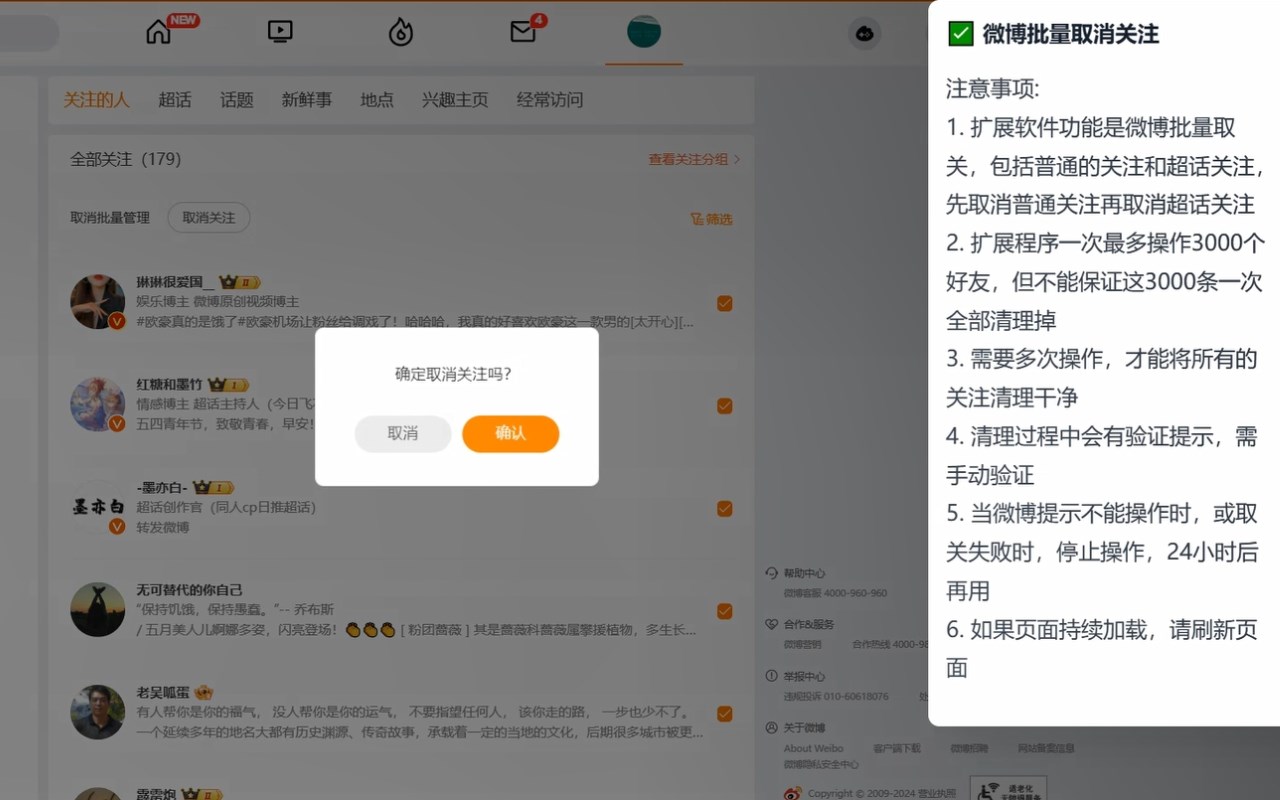The width and height of the screenshot is (1280, 800).
Task: Open the messages envelope icon
Action: (523, 32)
